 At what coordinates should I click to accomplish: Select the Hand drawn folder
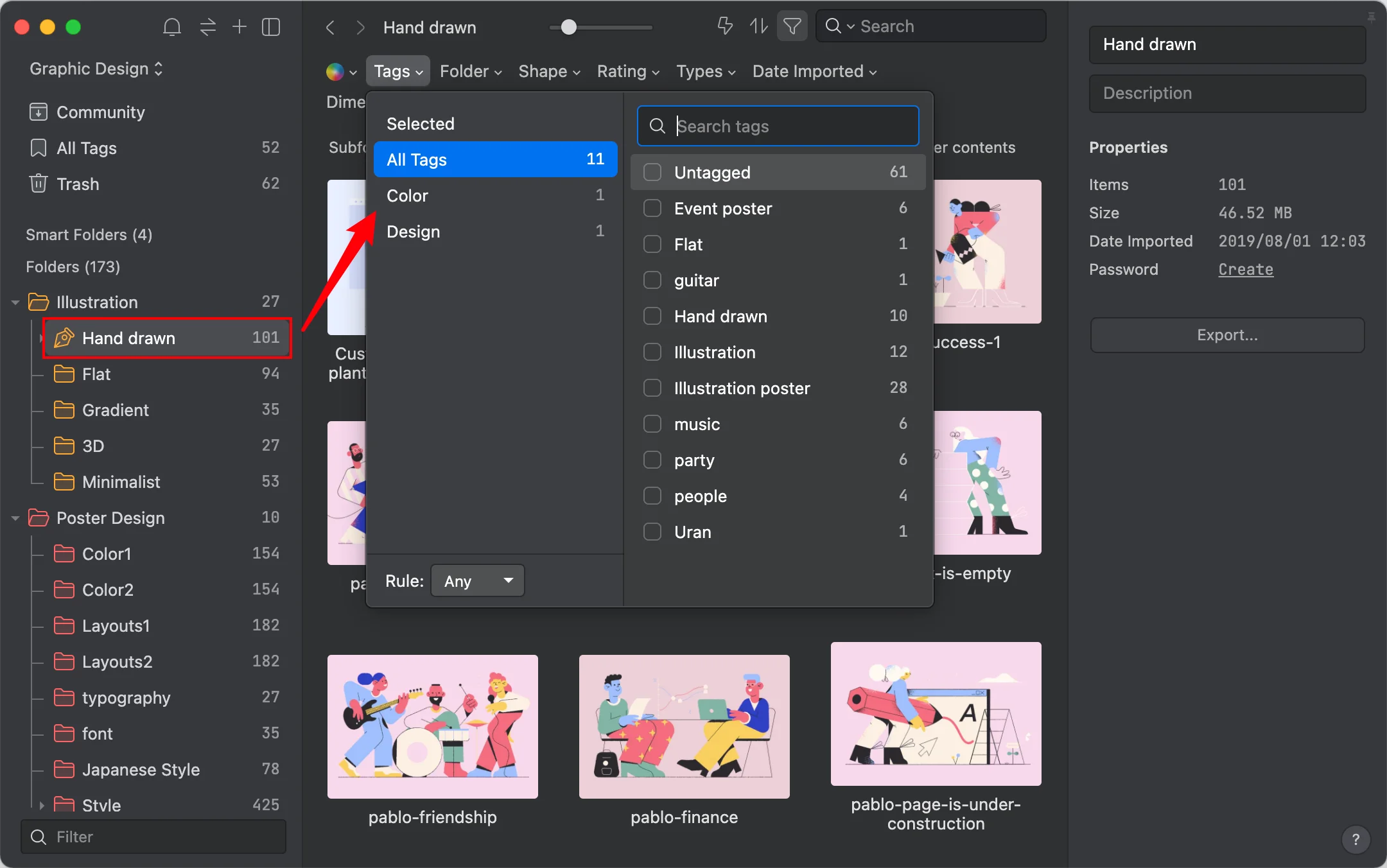167,338
